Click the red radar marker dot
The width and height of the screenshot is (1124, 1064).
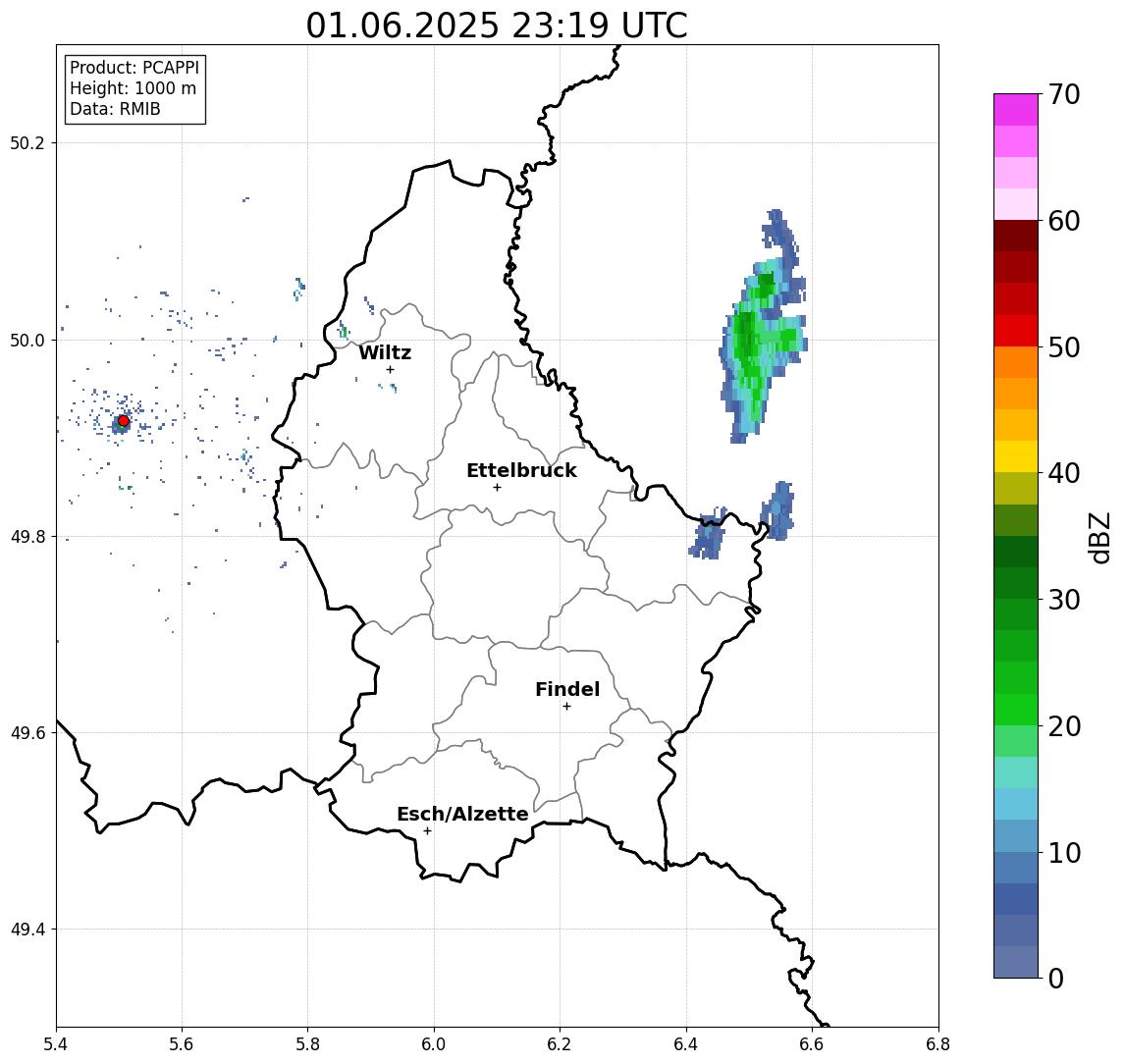click(x=124, y=420)
